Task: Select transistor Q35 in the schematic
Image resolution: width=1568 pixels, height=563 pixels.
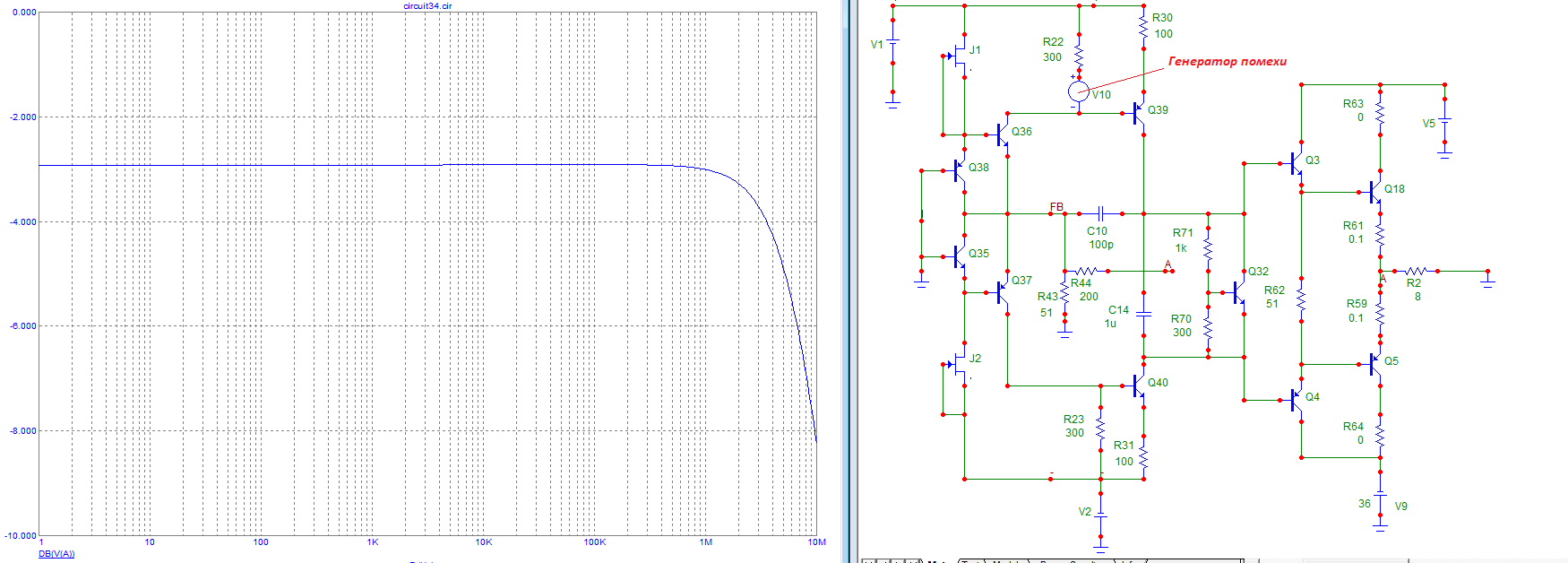Action: 958,256
